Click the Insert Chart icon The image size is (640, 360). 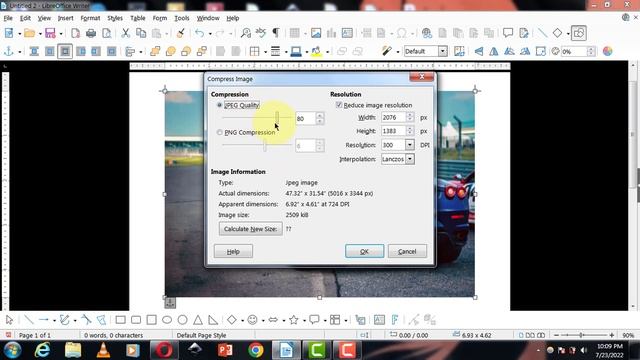(331, 33)
